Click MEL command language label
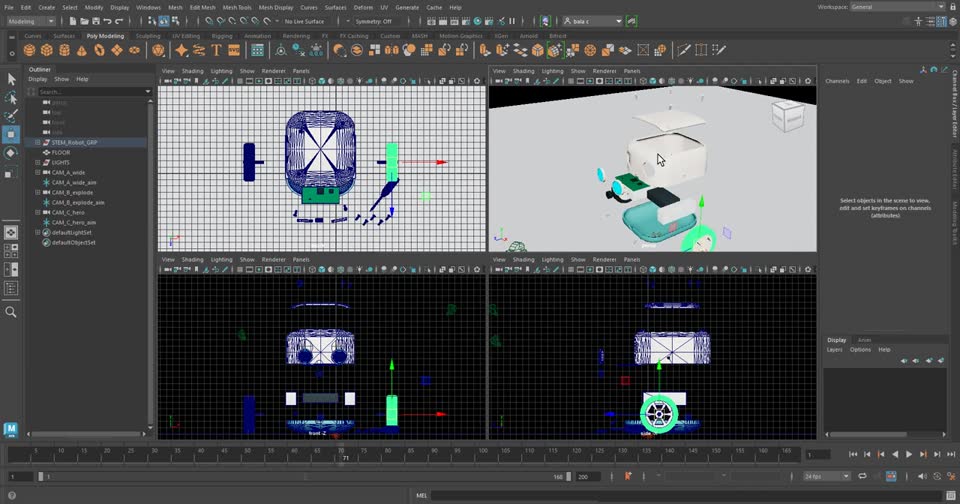This screenshot has width=960, height=504. 422,495
